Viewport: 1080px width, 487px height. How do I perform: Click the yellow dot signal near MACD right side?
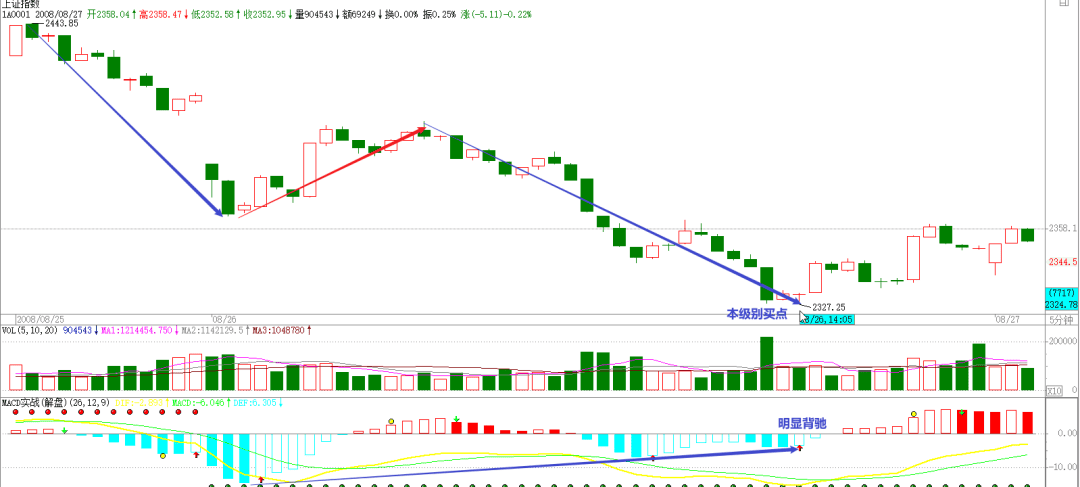913,412
